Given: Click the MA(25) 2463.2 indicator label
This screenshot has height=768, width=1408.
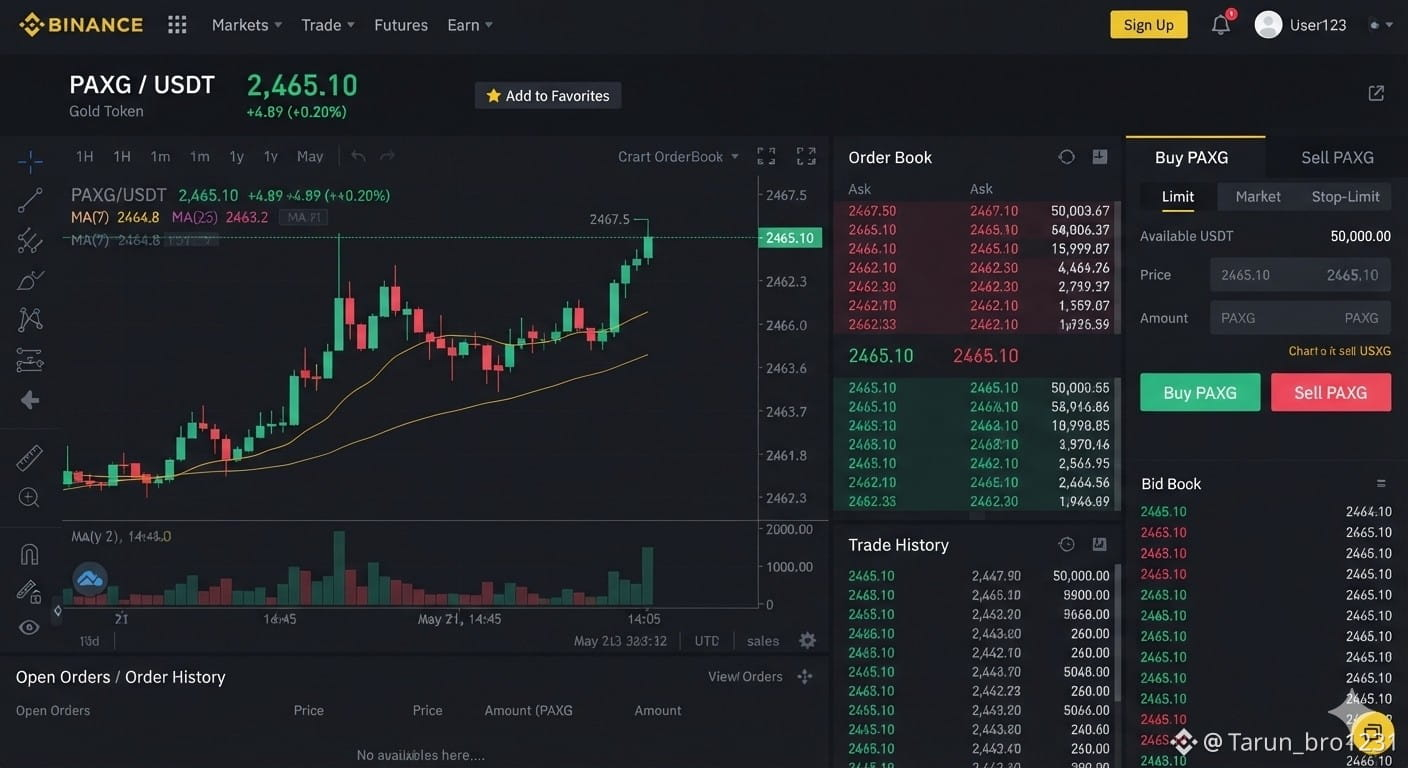Looking at the screenshot, I should pos(220,217).
